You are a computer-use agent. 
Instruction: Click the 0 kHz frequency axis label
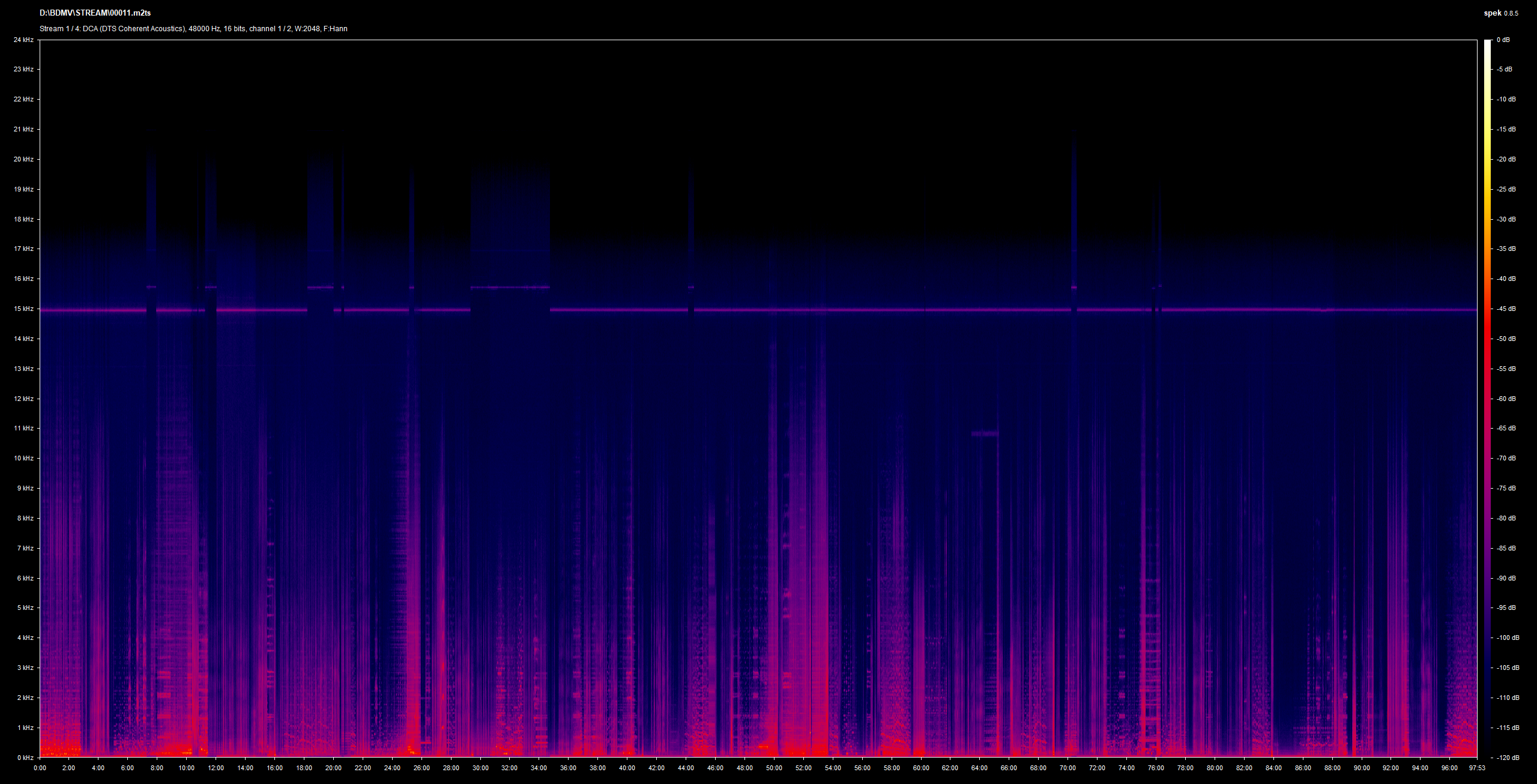25,758
